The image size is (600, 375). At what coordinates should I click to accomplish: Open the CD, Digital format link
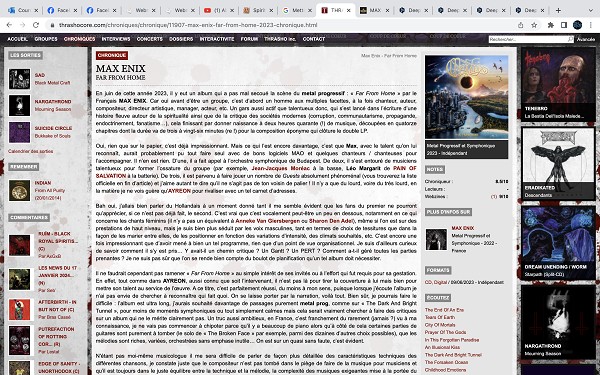click(435, 282)
